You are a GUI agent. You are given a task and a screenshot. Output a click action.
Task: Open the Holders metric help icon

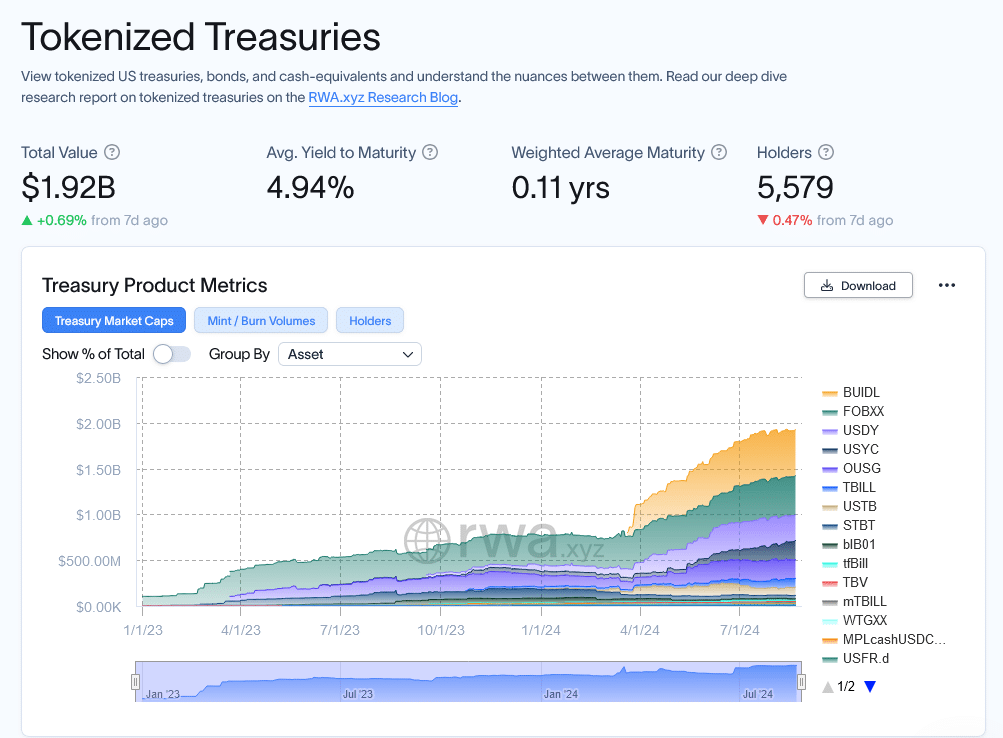point(826,152)
